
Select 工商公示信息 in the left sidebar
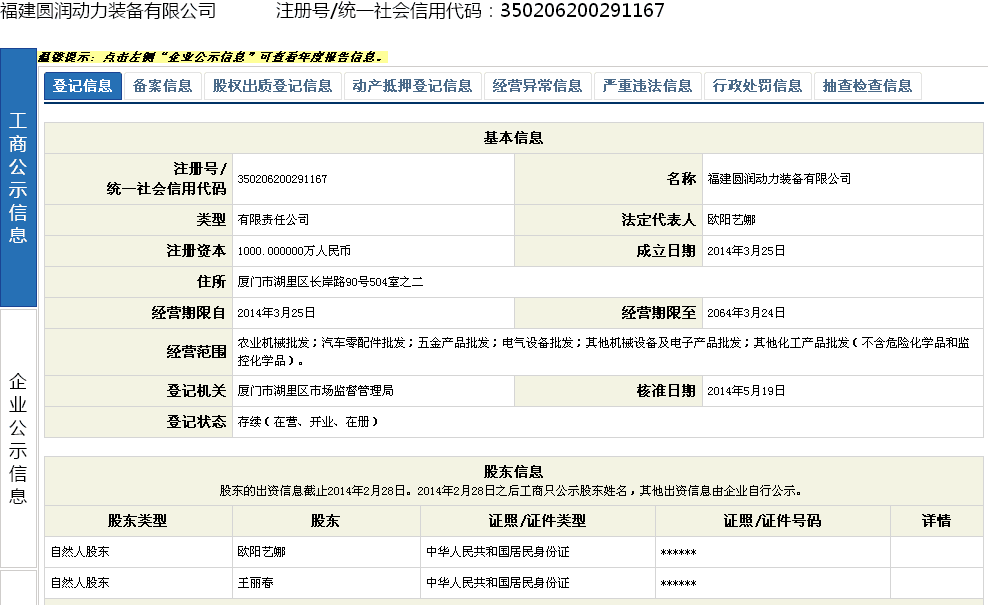tap(18, 178)
